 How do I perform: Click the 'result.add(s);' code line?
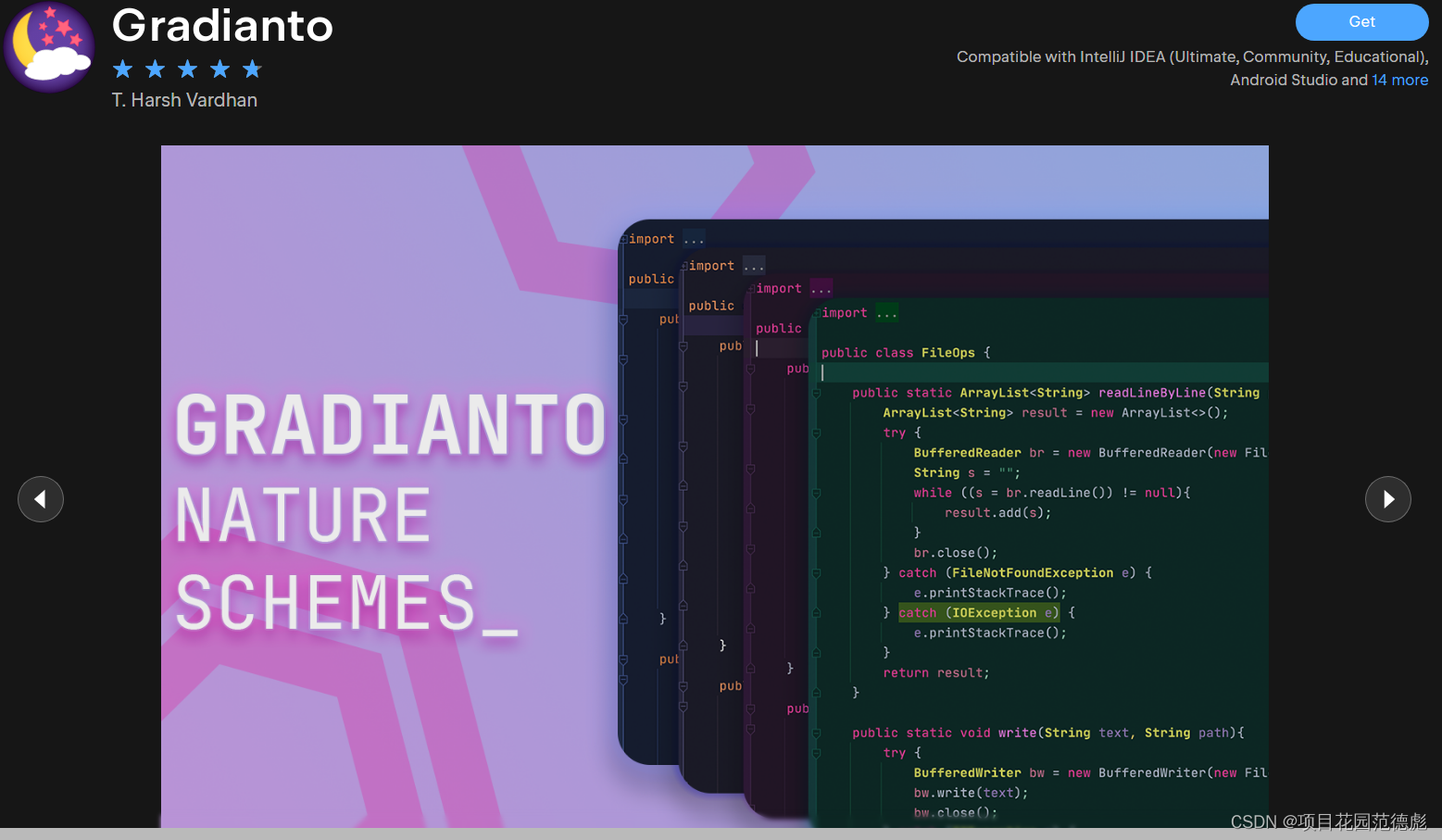pyautogui.click(x=997, y=513)
